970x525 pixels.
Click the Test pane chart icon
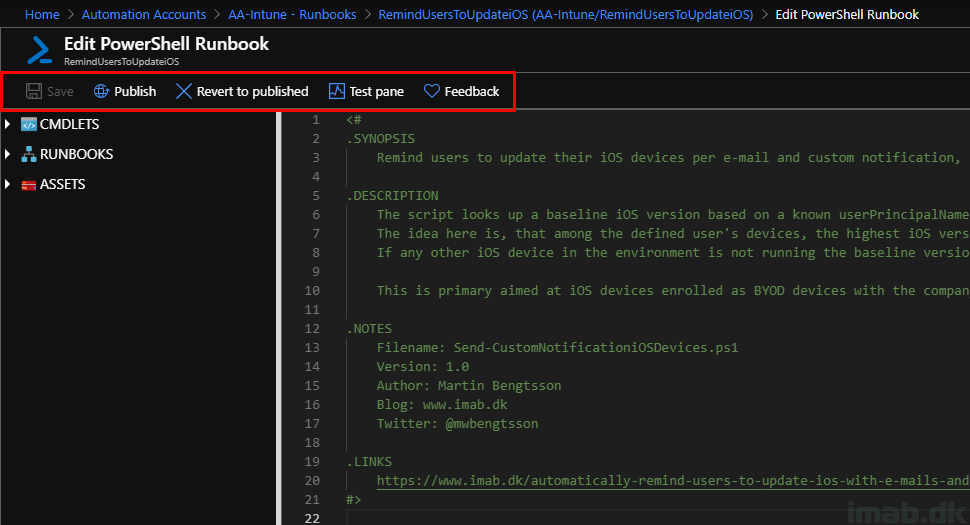337,92
